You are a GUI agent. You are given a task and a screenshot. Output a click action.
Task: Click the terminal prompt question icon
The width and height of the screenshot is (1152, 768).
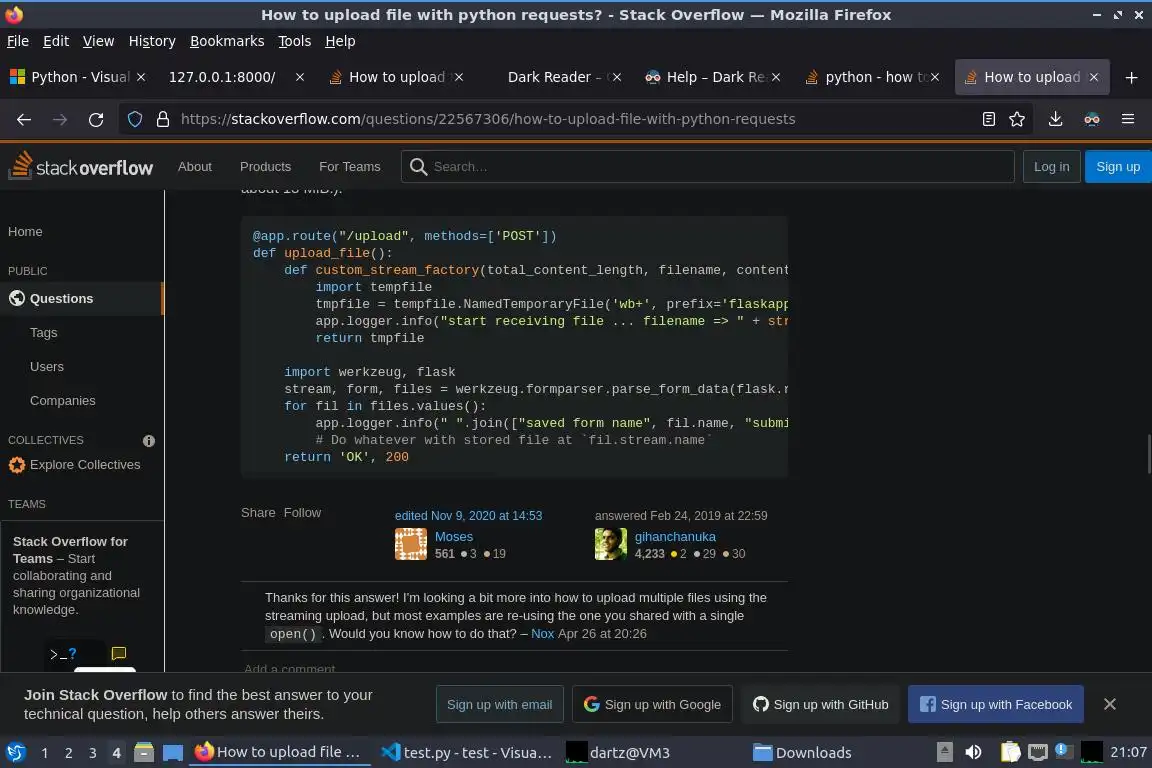tap(63, 653)
